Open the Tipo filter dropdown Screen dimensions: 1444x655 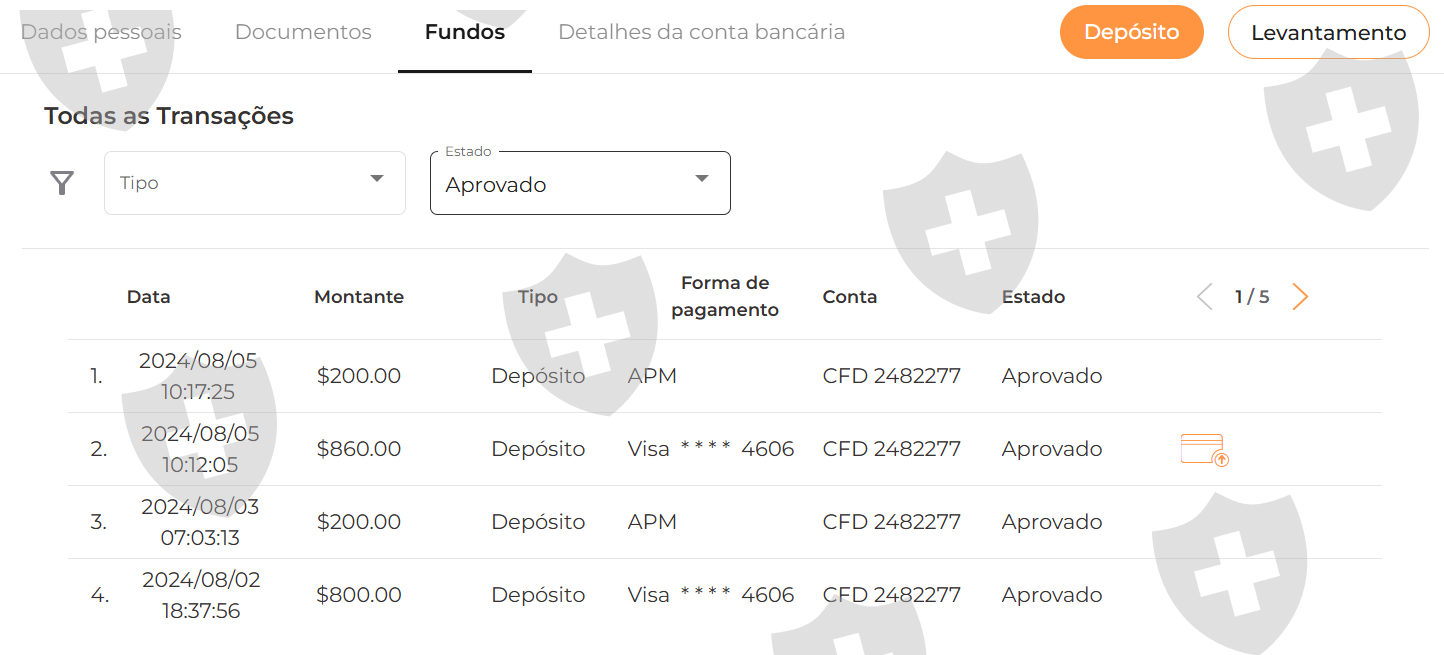(254, 183)
